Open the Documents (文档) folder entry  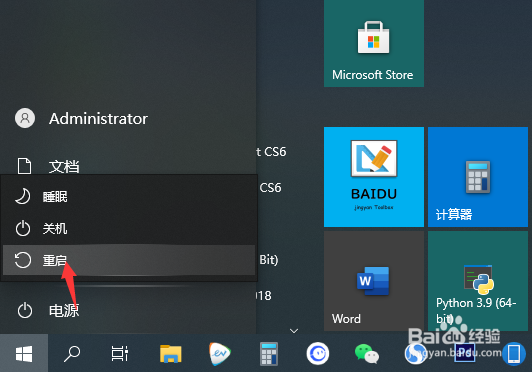48,166
